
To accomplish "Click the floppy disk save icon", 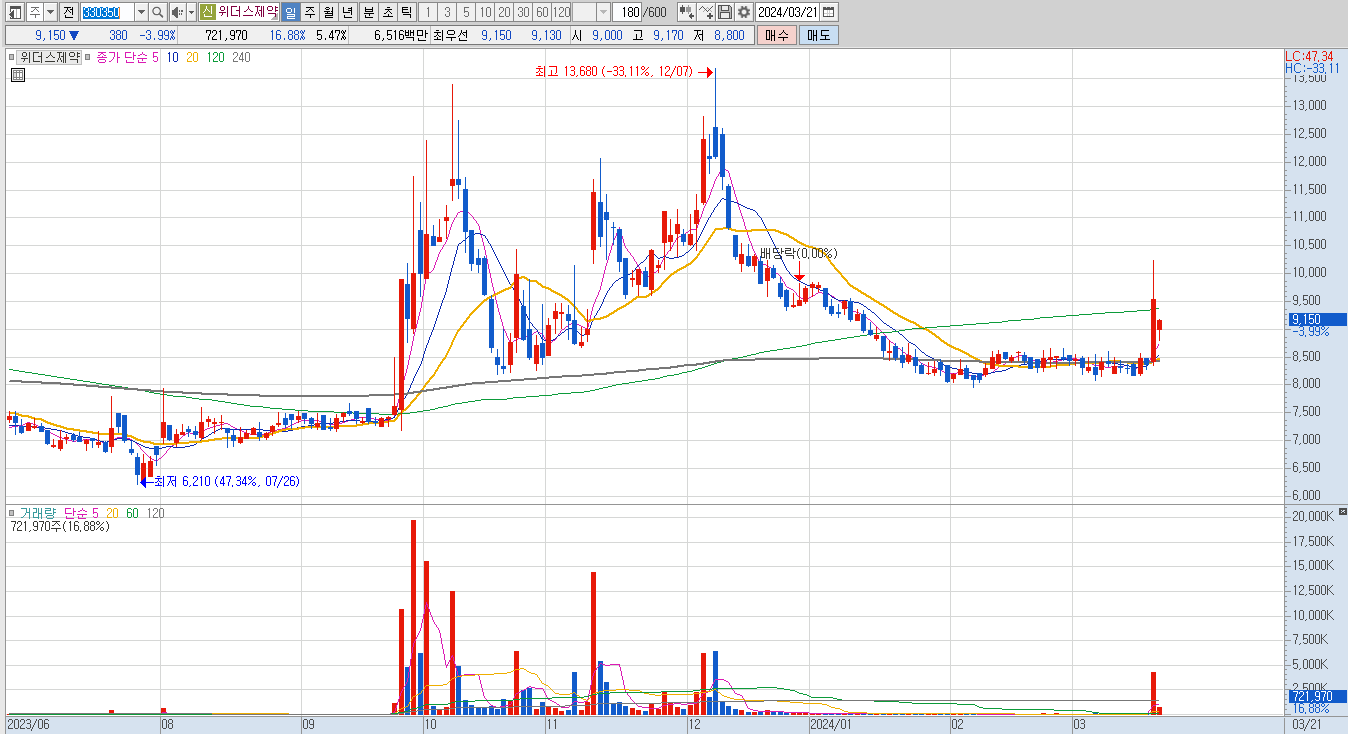I will point(725,12).
